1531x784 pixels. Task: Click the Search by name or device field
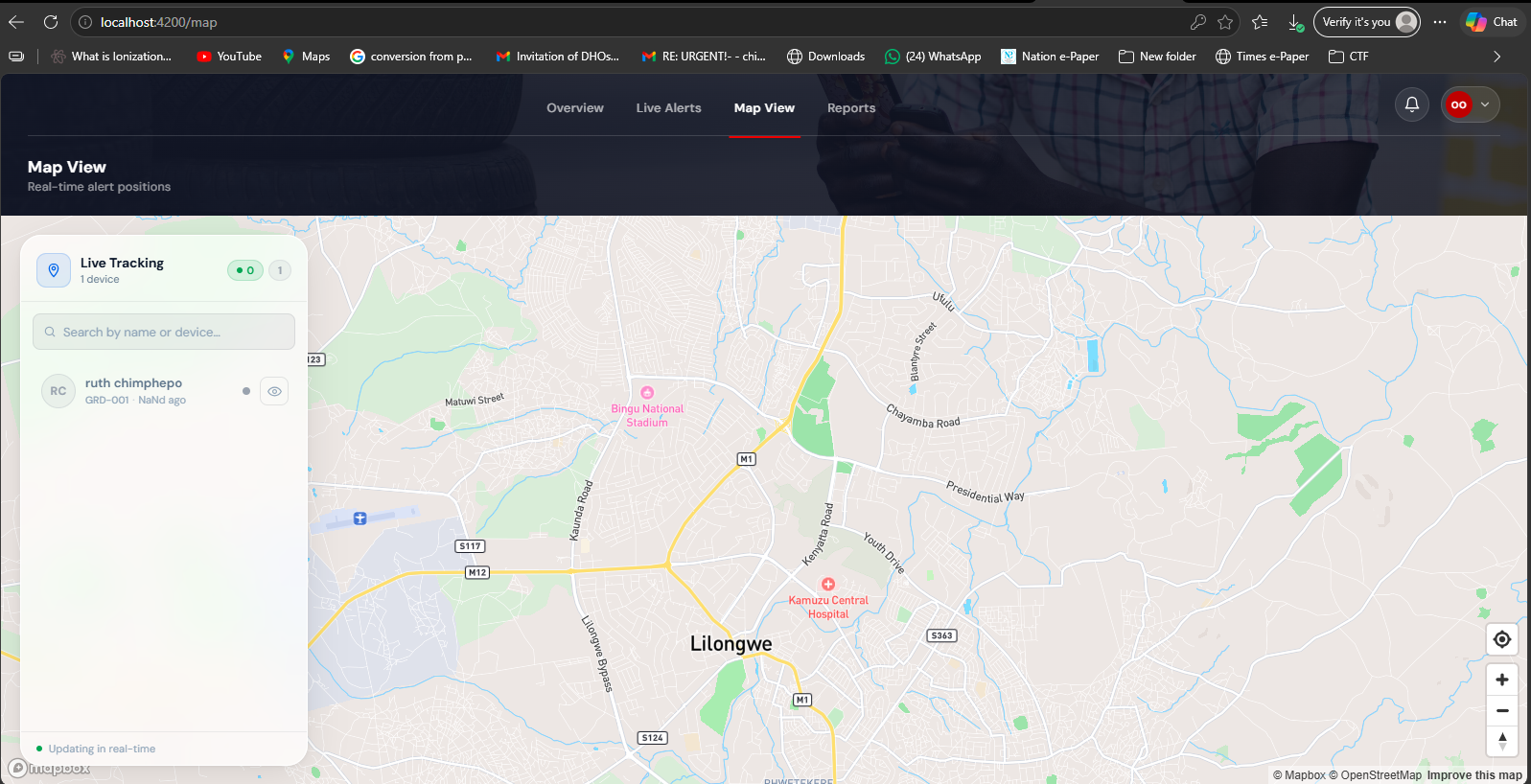tap(164, 332)
